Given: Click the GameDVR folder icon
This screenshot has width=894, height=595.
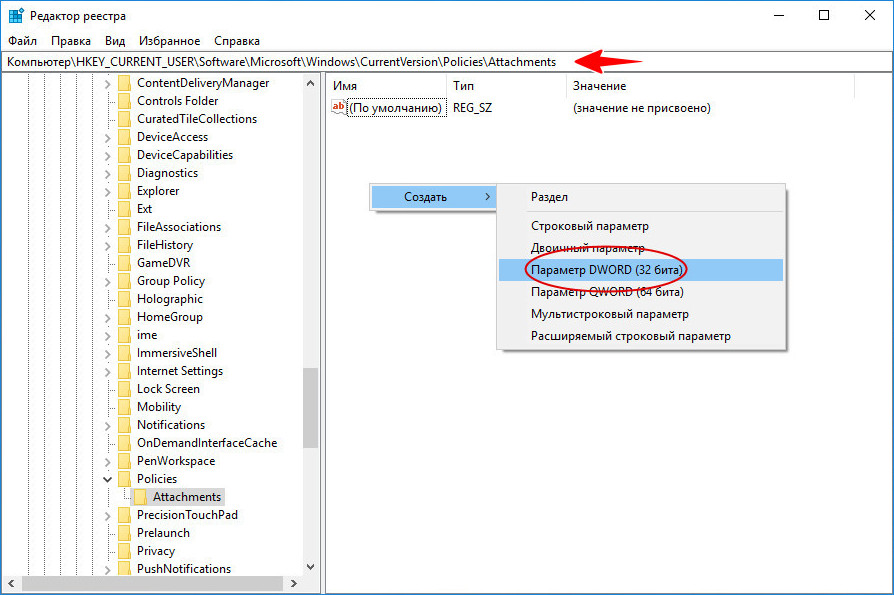Looking at the screenshot, I should (124, 263).
